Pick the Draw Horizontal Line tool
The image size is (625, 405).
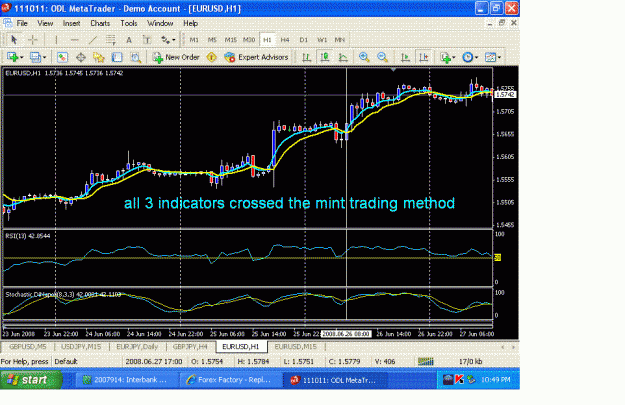pos(75,39)
